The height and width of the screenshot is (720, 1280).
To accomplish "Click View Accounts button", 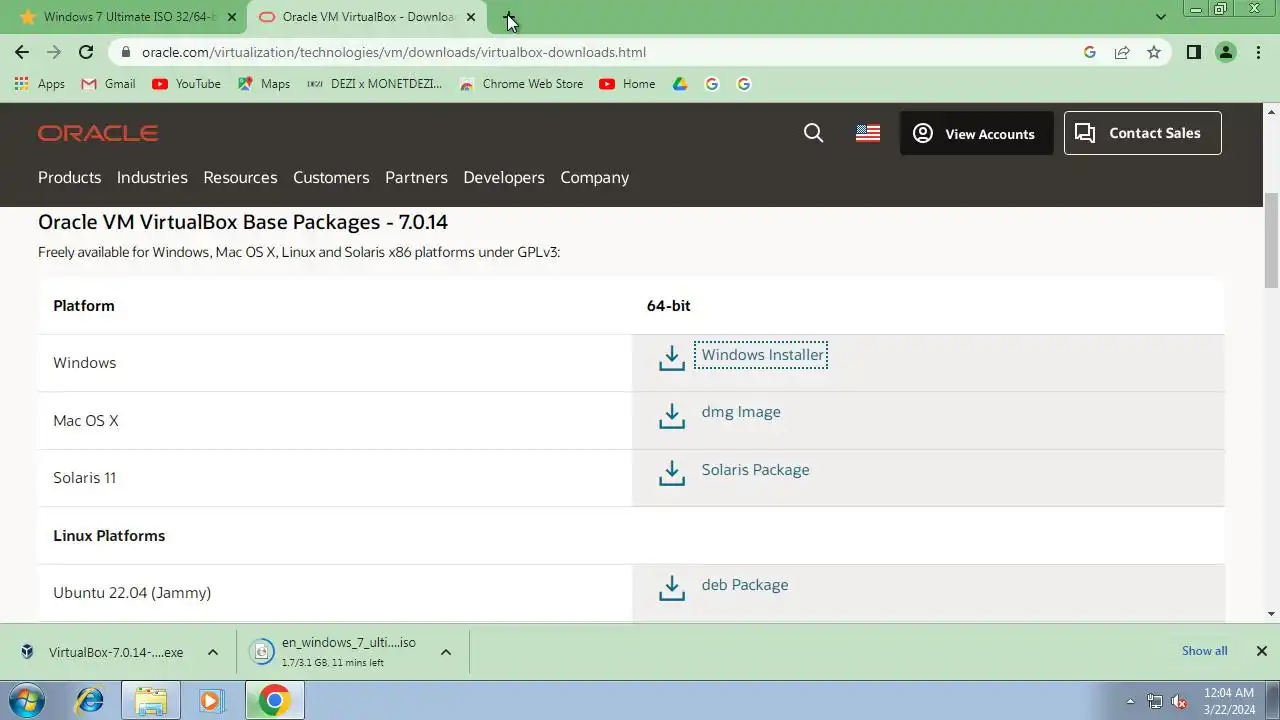I will (976, 133).
